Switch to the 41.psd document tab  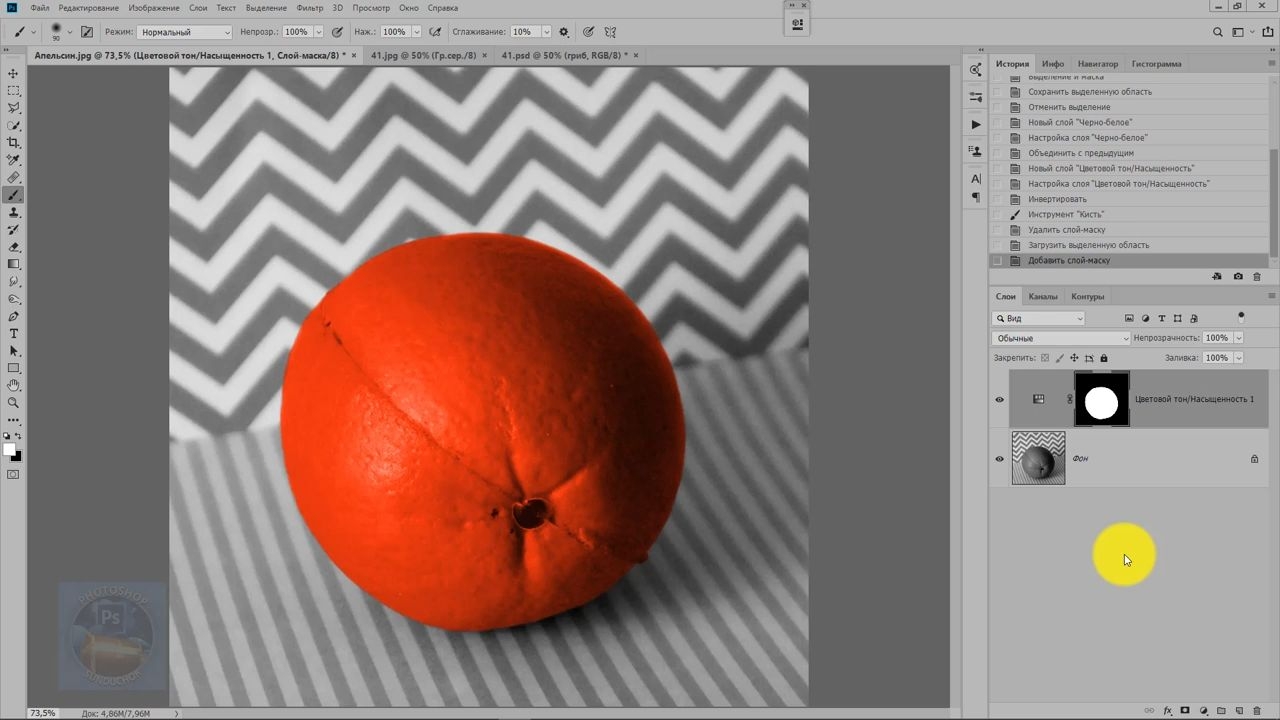click(x=565, y=56)
